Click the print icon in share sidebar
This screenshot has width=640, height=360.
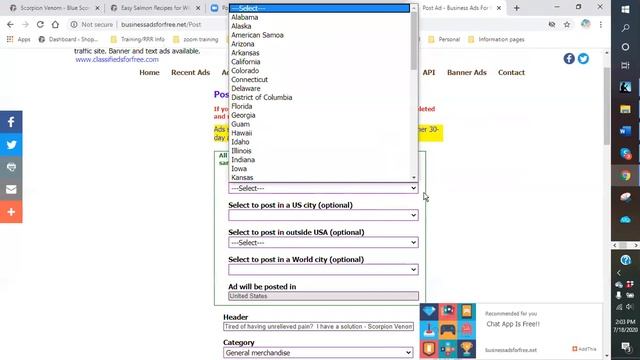[11, 167]
